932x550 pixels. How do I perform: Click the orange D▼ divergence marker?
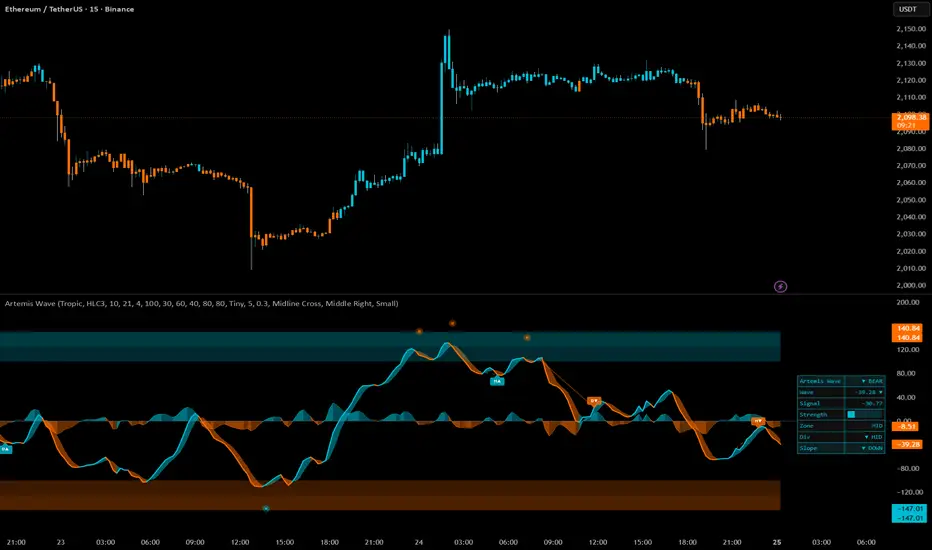click(x=594, y=401)
